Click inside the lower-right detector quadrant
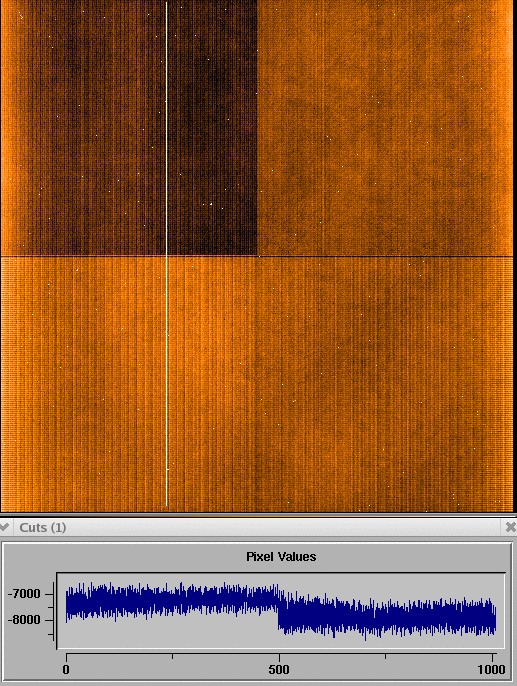 point(385,385)
